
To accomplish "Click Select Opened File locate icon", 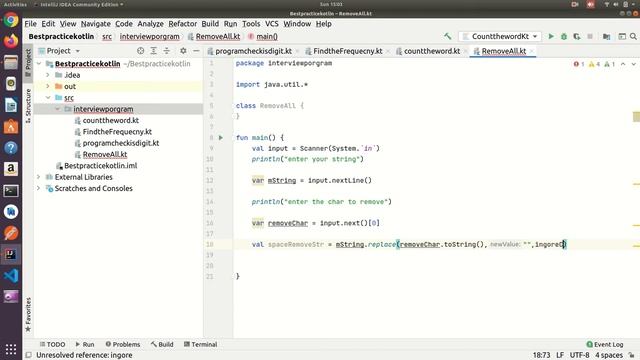I will click(140, 51).
